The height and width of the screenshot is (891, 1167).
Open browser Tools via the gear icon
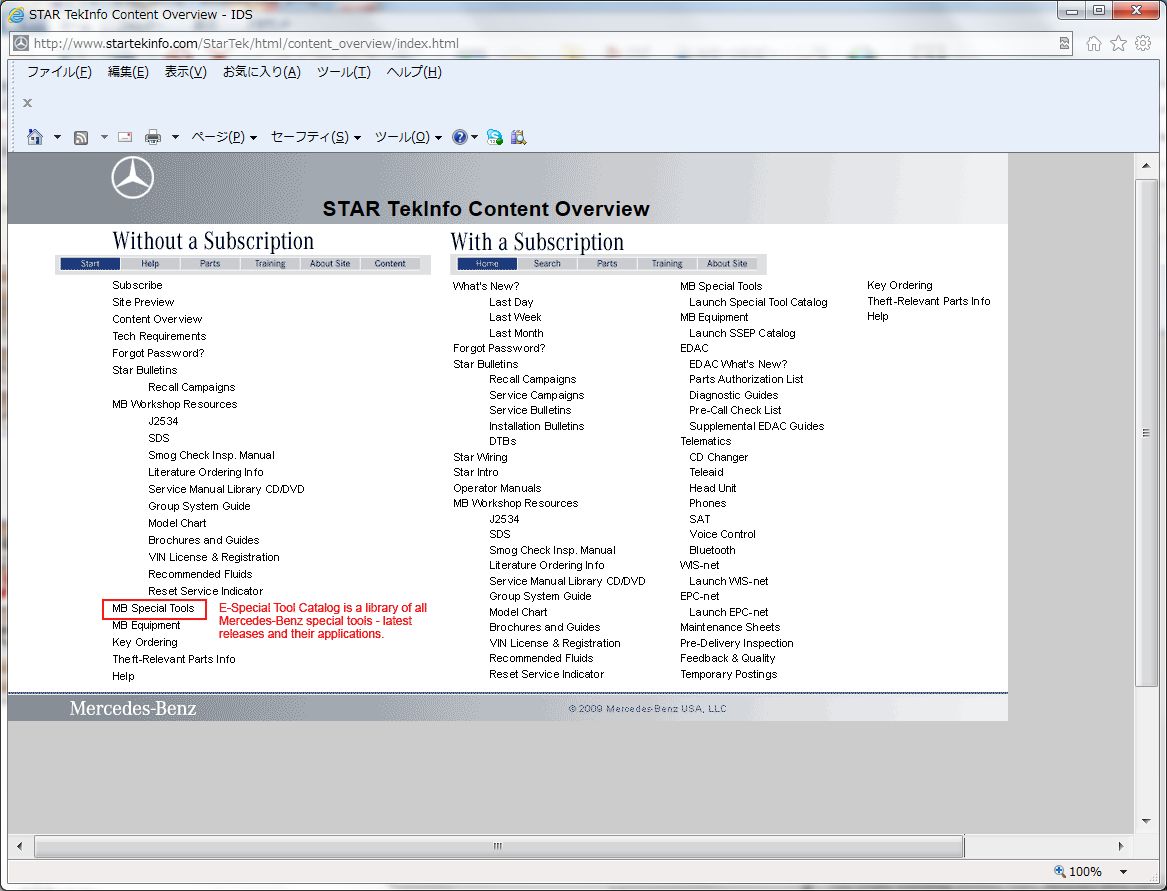point(1143,43)
